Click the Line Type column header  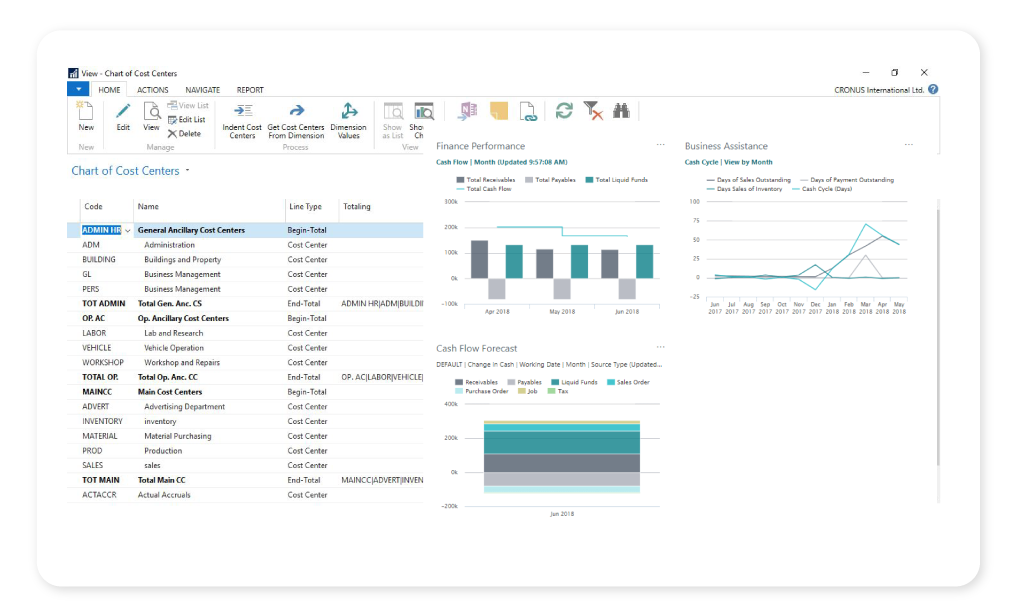[305, 207]
